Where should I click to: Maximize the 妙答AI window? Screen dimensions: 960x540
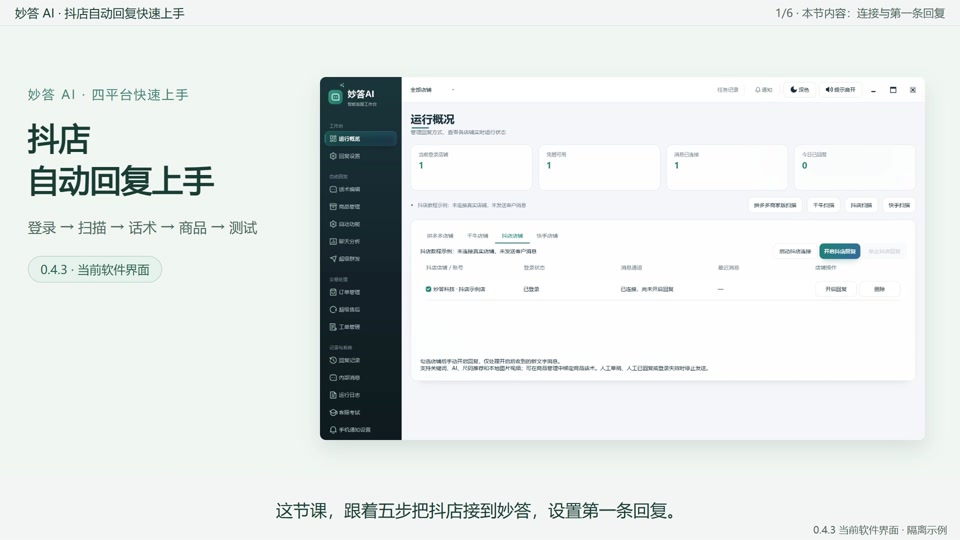point(893,90)
